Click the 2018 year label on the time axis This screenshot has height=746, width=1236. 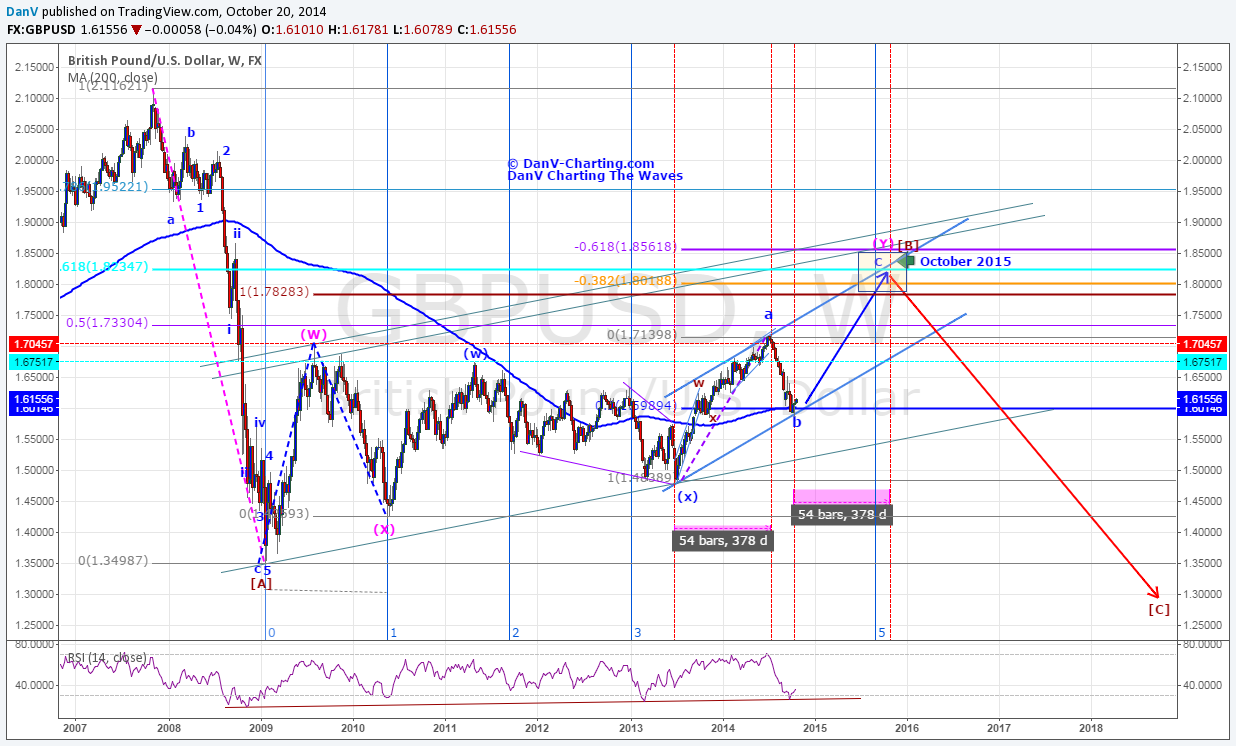tap(1091, 730)
